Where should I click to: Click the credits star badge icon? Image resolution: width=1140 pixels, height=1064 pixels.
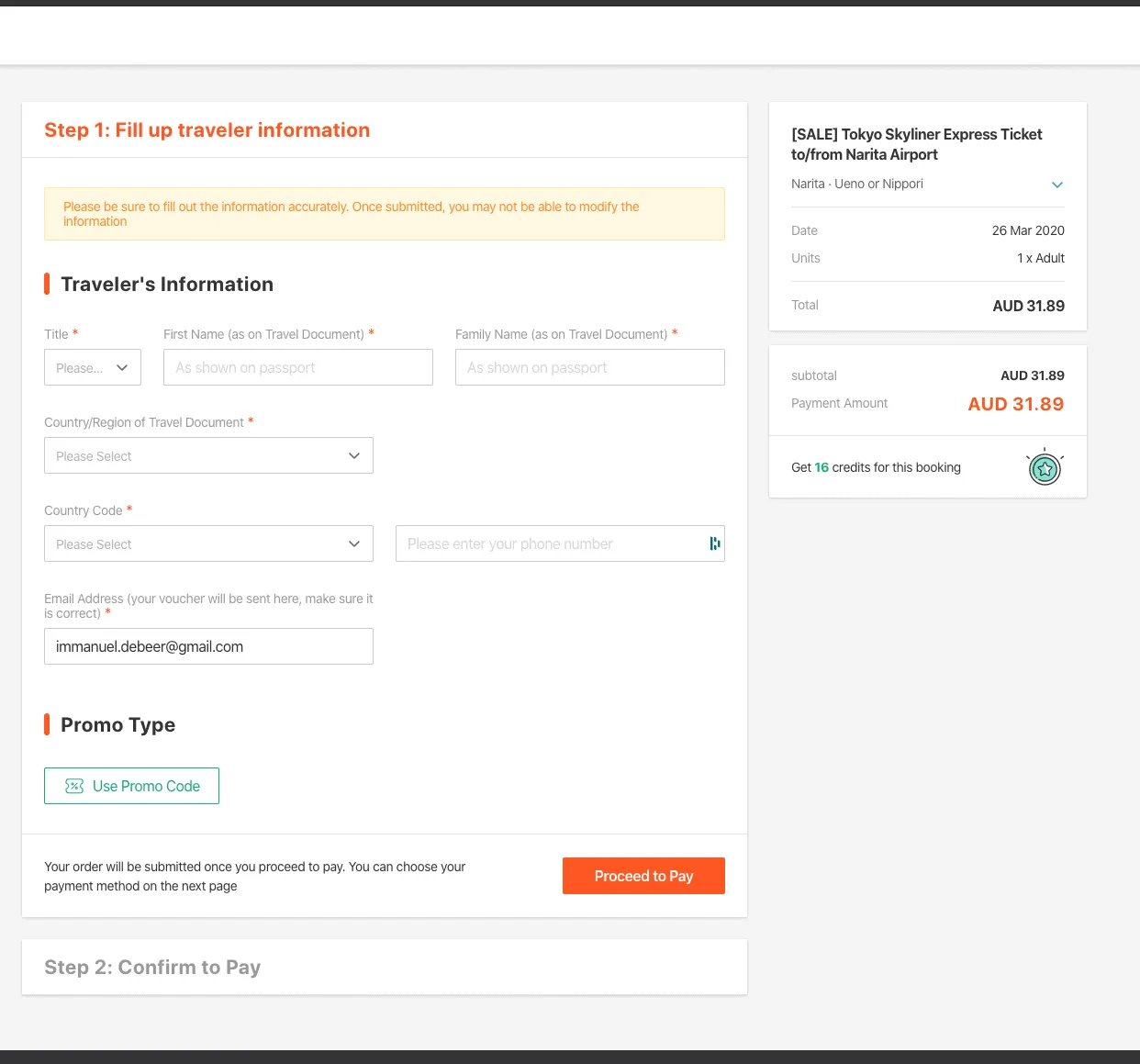click(x=1045, y=467)
